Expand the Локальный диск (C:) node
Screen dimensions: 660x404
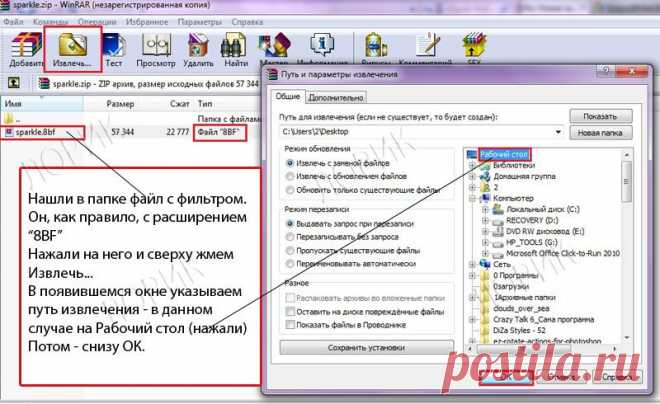[485, 209]
